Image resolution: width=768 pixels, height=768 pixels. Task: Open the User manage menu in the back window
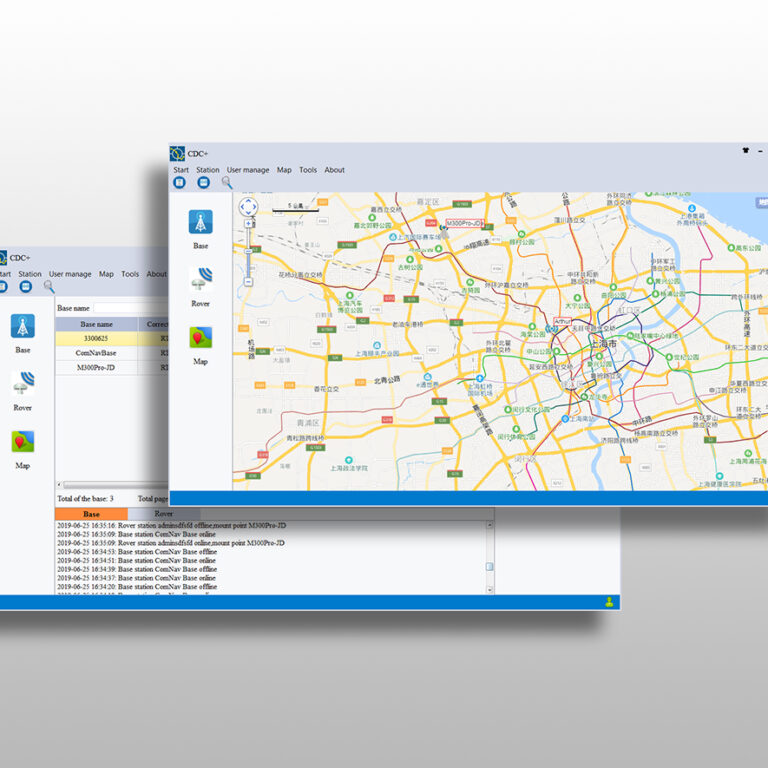pos(70,274)
